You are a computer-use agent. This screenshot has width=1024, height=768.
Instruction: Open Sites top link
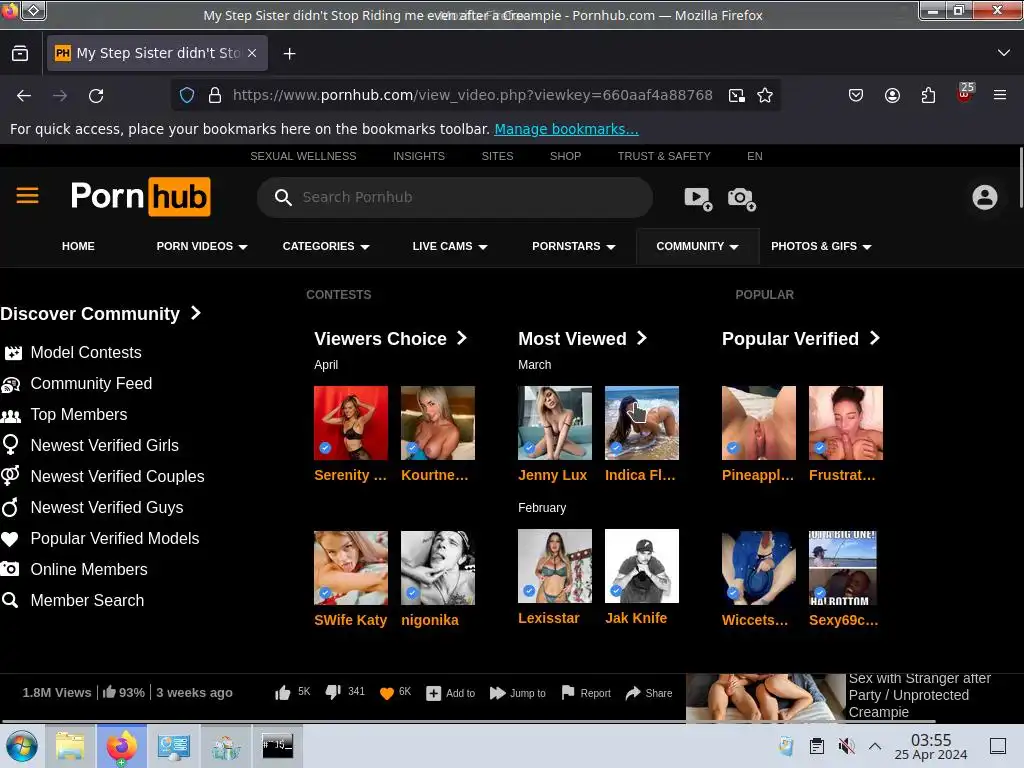(x=497, y=156)
